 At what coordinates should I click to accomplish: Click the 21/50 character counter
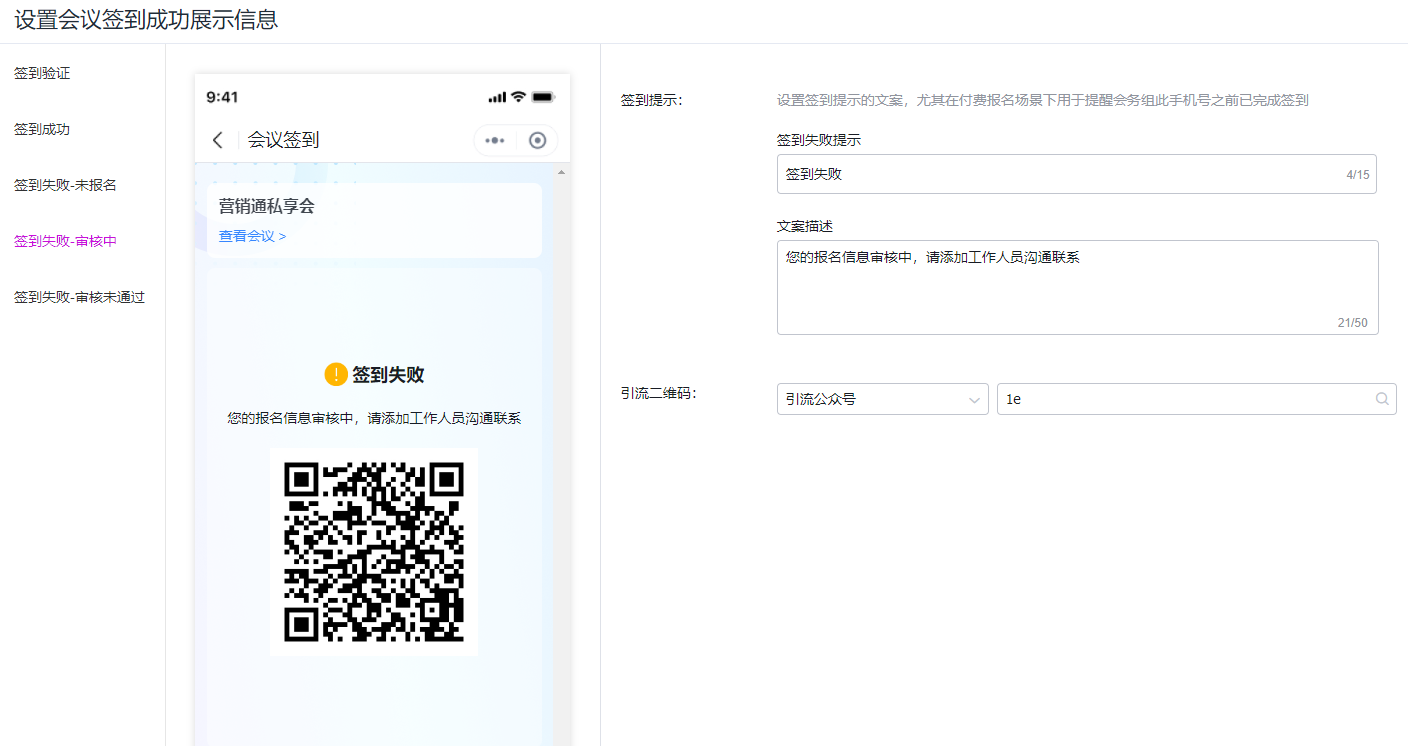tap(1352, 323)
